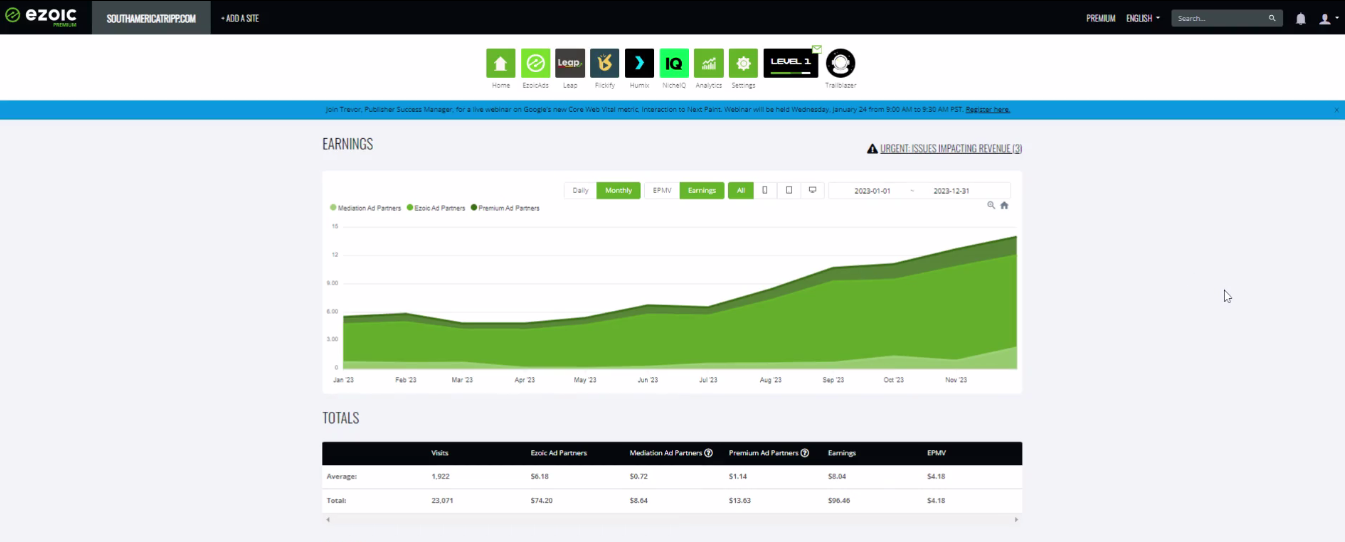Click Premium Ad Partners help icon
The image size is (1345, 542).
pos(804,453)
